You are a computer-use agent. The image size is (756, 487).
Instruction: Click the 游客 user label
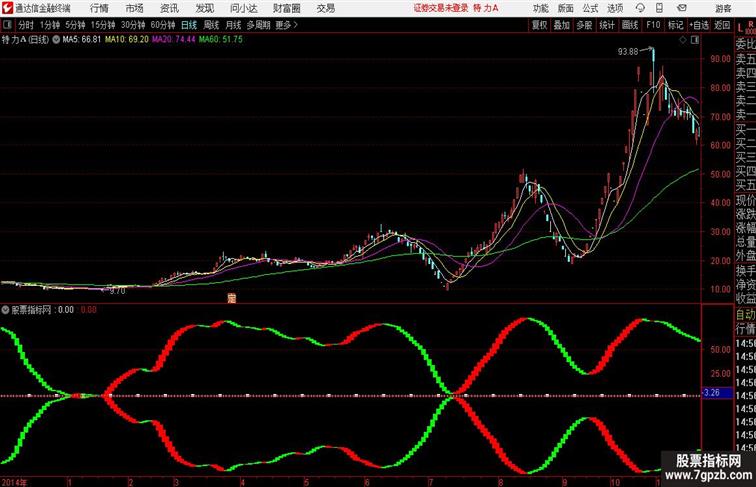(x=723, y=8)
